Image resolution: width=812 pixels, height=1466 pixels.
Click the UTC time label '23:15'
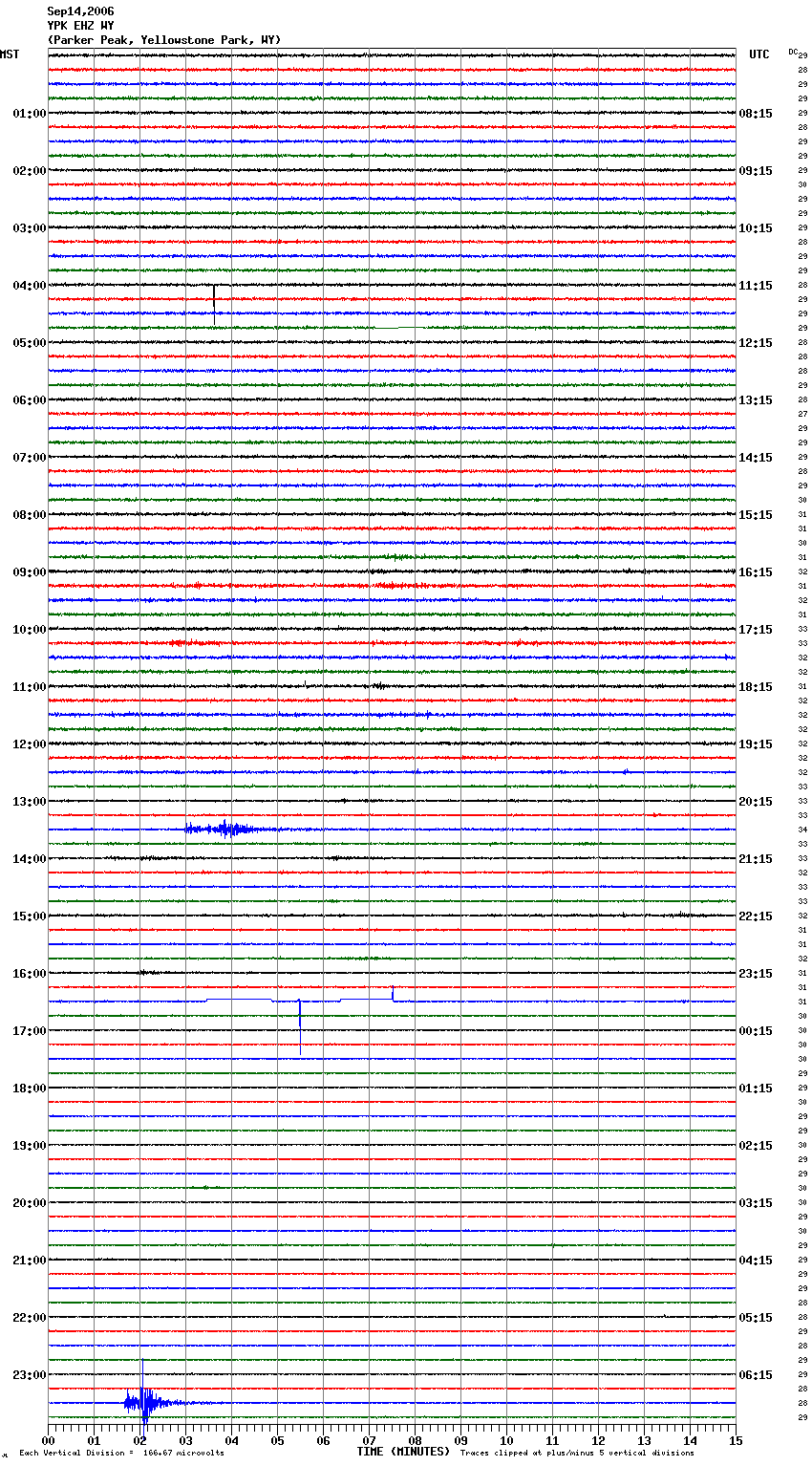click(x=756, y=974)
